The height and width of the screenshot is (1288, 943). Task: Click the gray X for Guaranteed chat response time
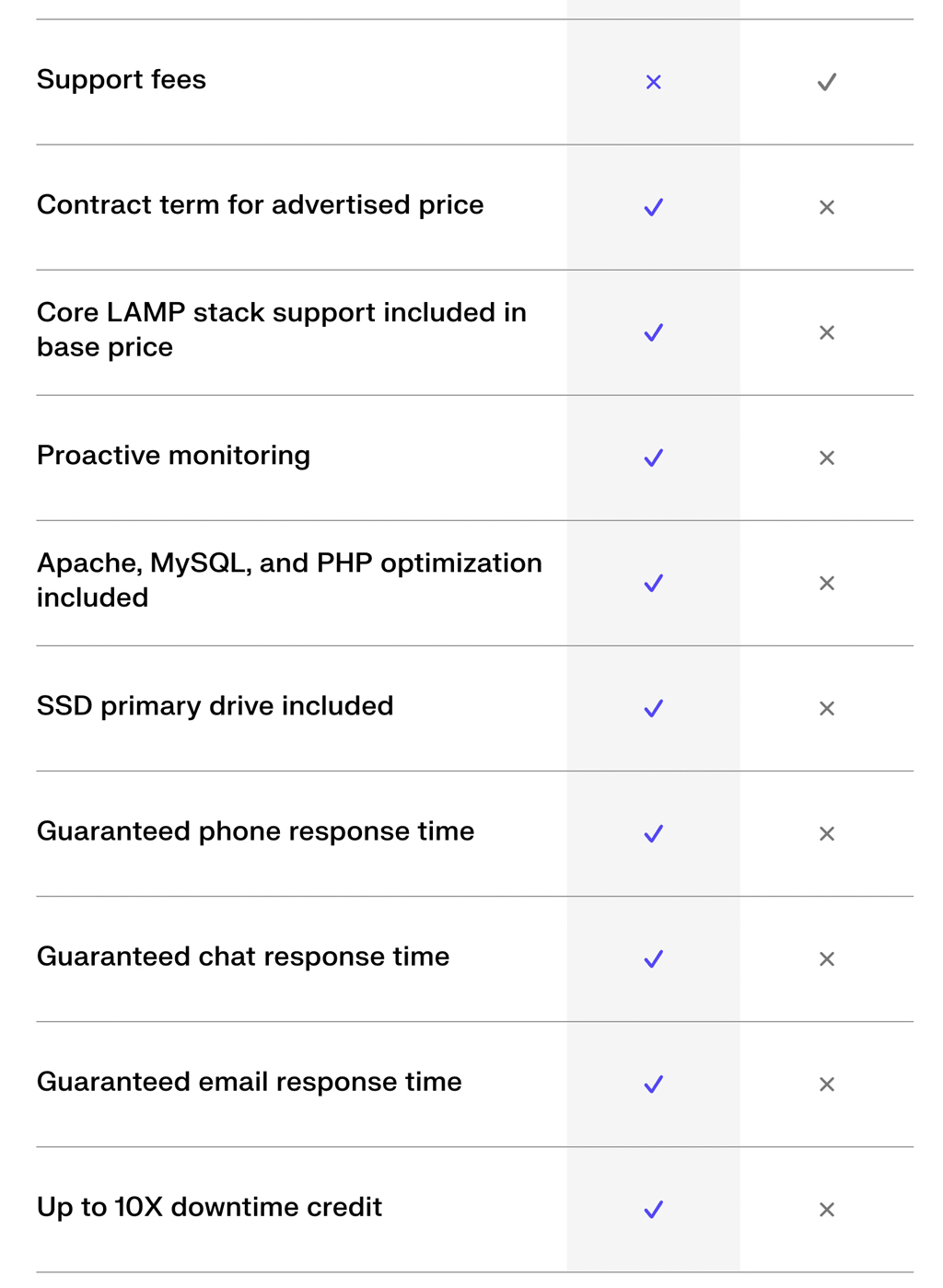click(827, 958)
